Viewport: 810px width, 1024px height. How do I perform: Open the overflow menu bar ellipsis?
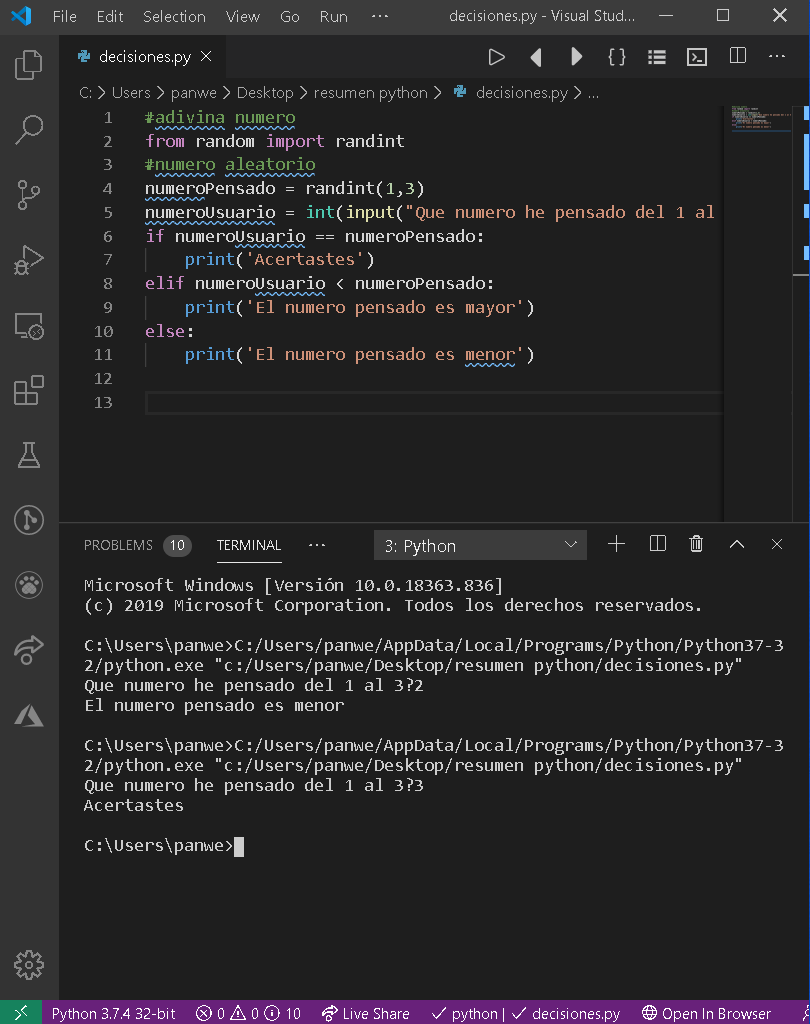pos(380,16)
